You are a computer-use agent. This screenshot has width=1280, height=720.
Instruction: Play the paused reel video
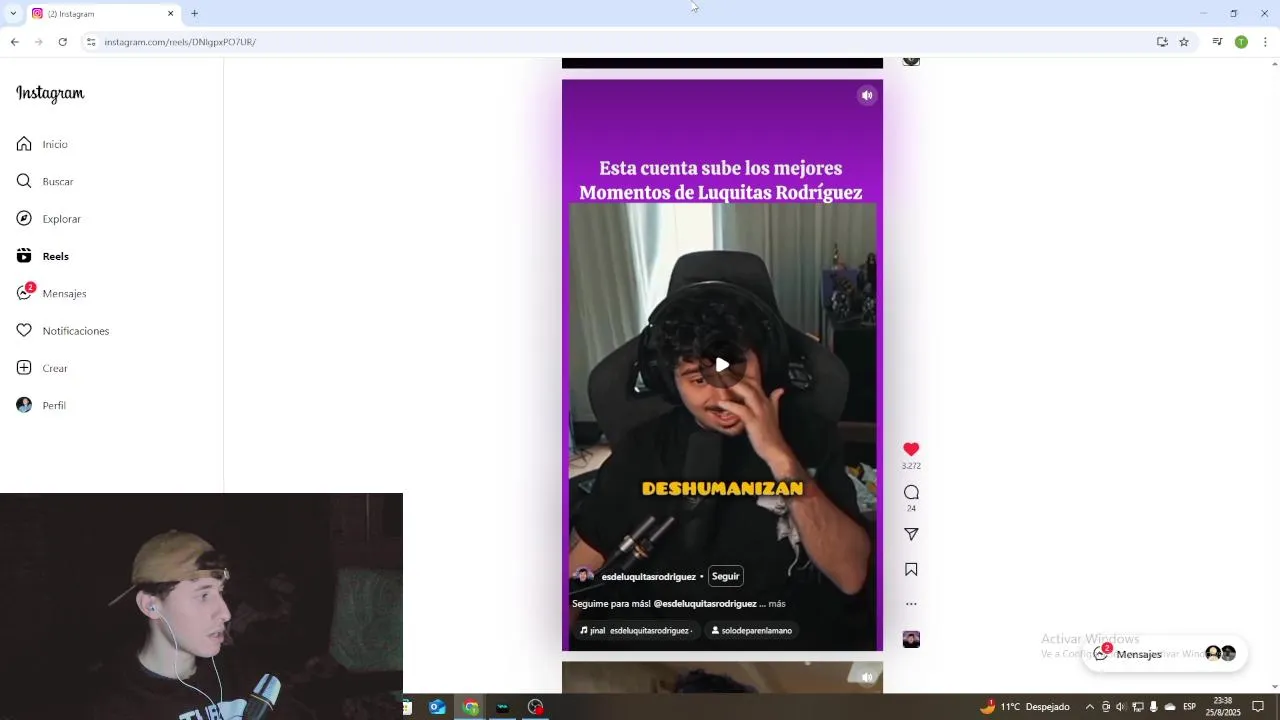click(722, 364)
